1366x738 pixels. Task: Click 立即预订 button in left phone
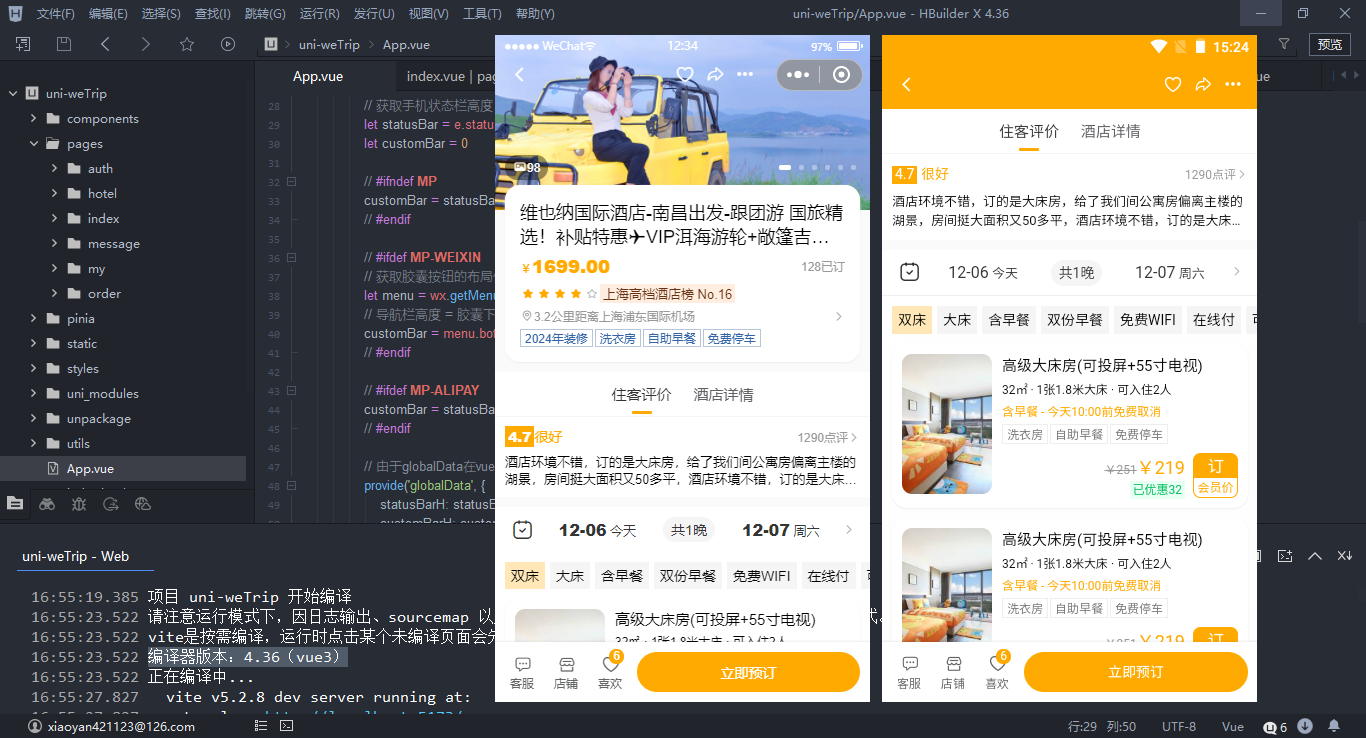748,672
